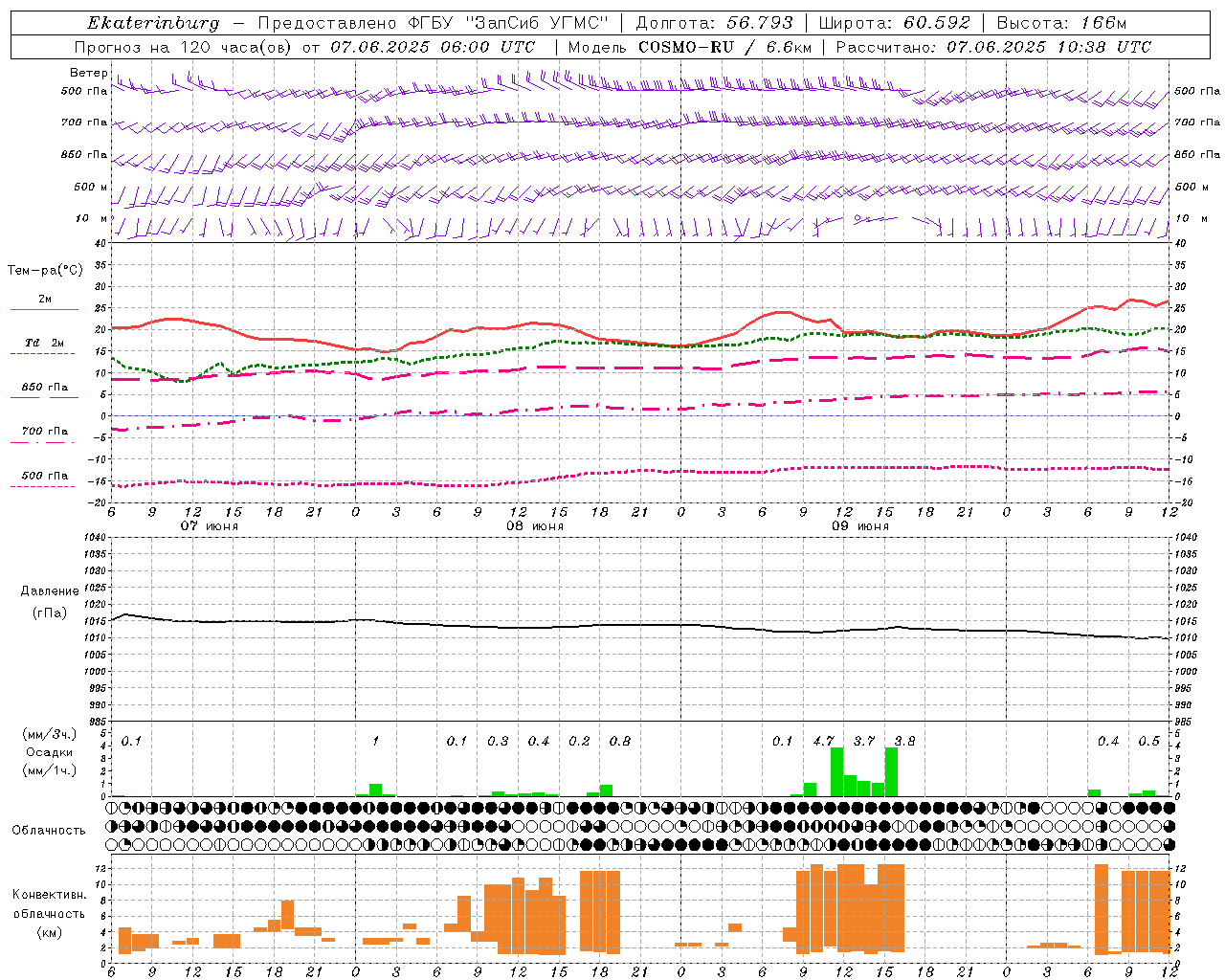This screenshot has width=1225, height=980.
Task: Select the forecast start '07.06.2025 06:00 UTC'
Action: point(433,47)
